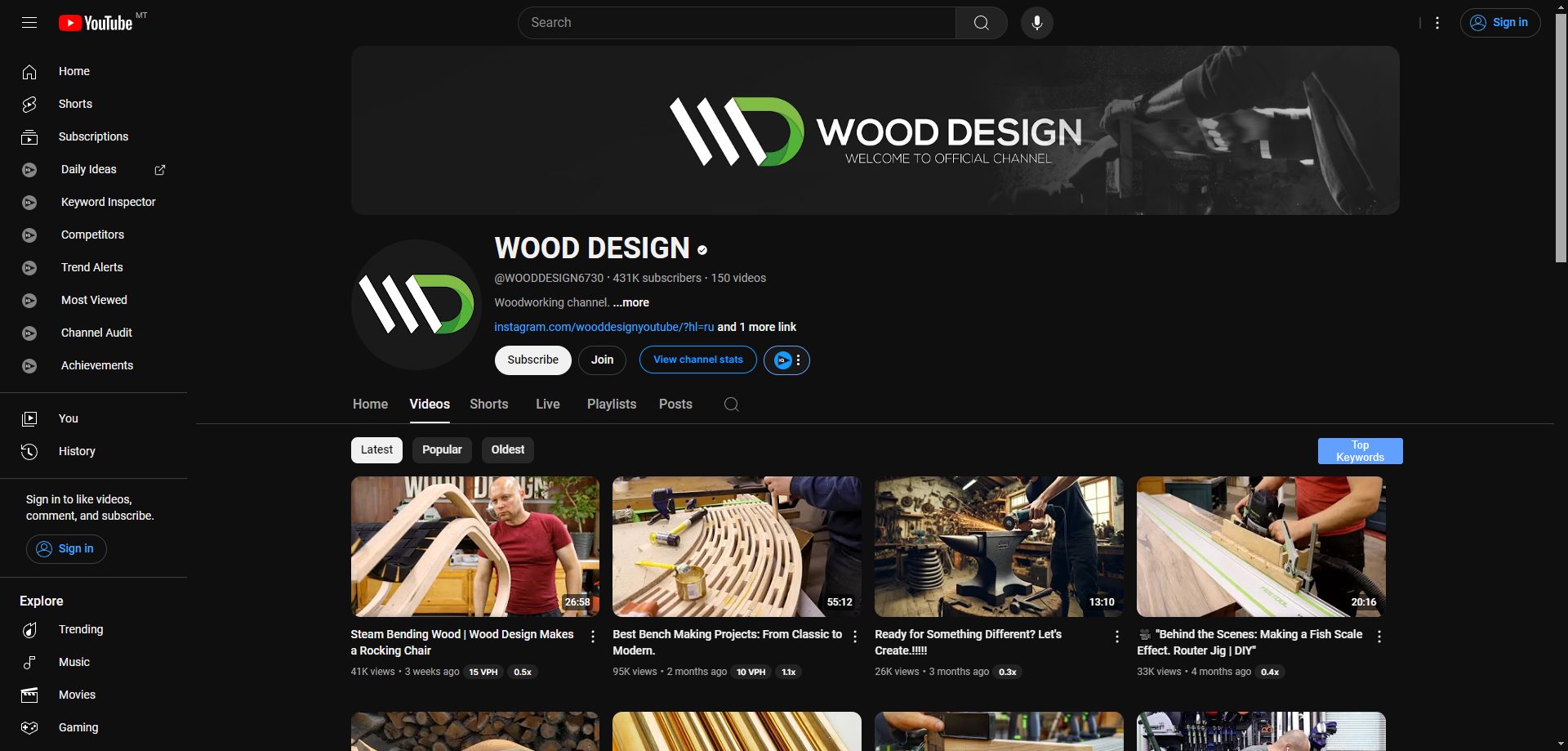Click sidebar Sign in button
The height and width of the screenshot is (751, 1568).
coord(66,549)
